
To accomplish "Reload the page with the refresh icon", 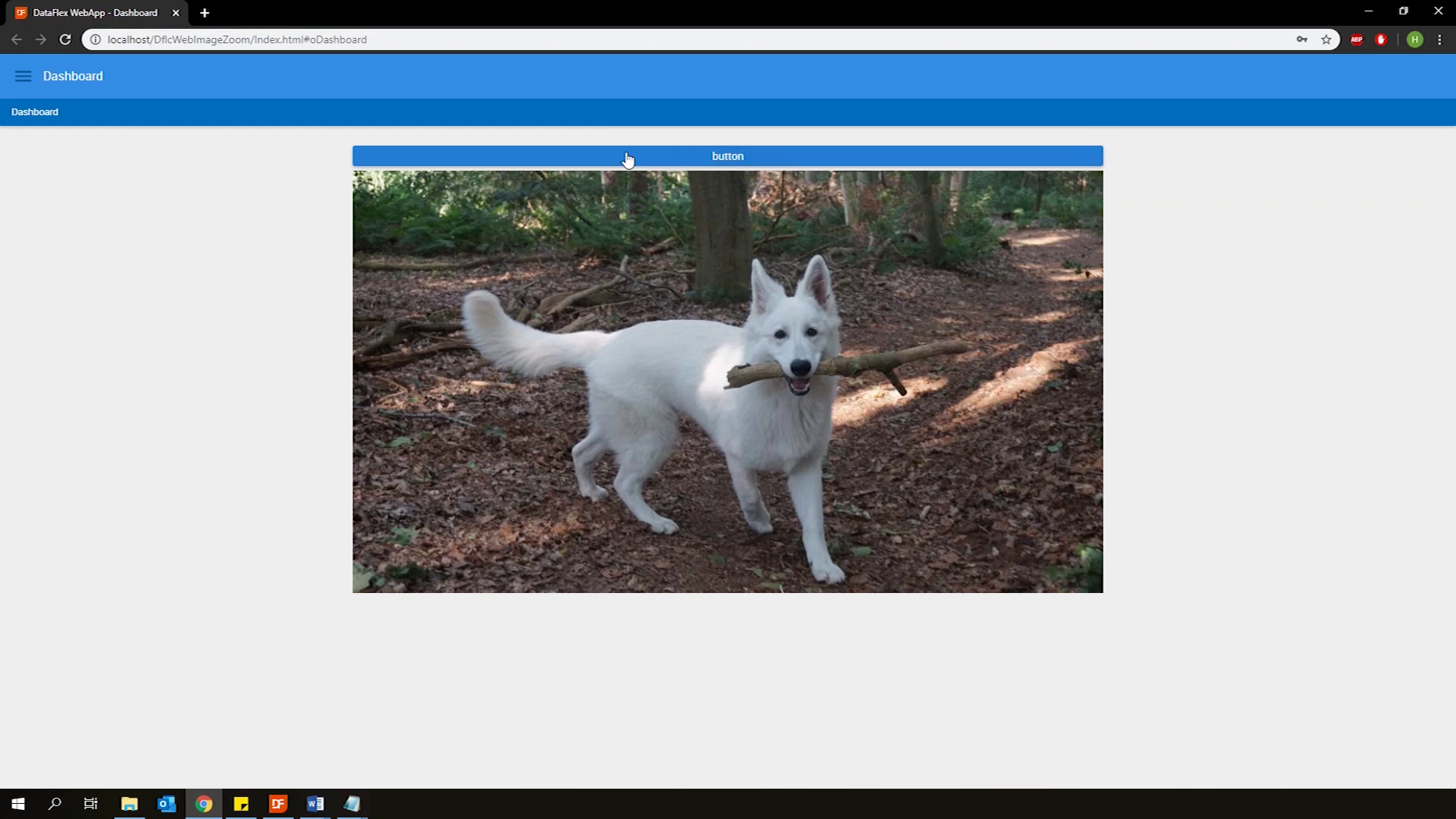I will [x=65, y=39].
